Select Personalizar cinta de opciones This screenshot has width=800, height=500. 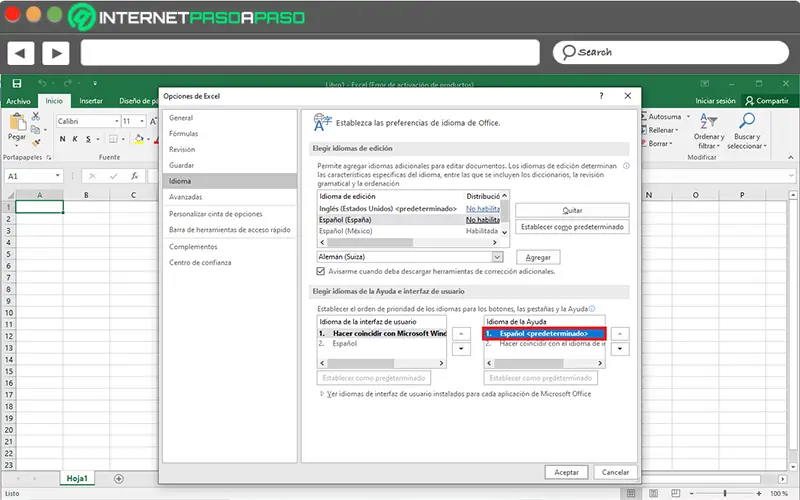coord(230,214)
